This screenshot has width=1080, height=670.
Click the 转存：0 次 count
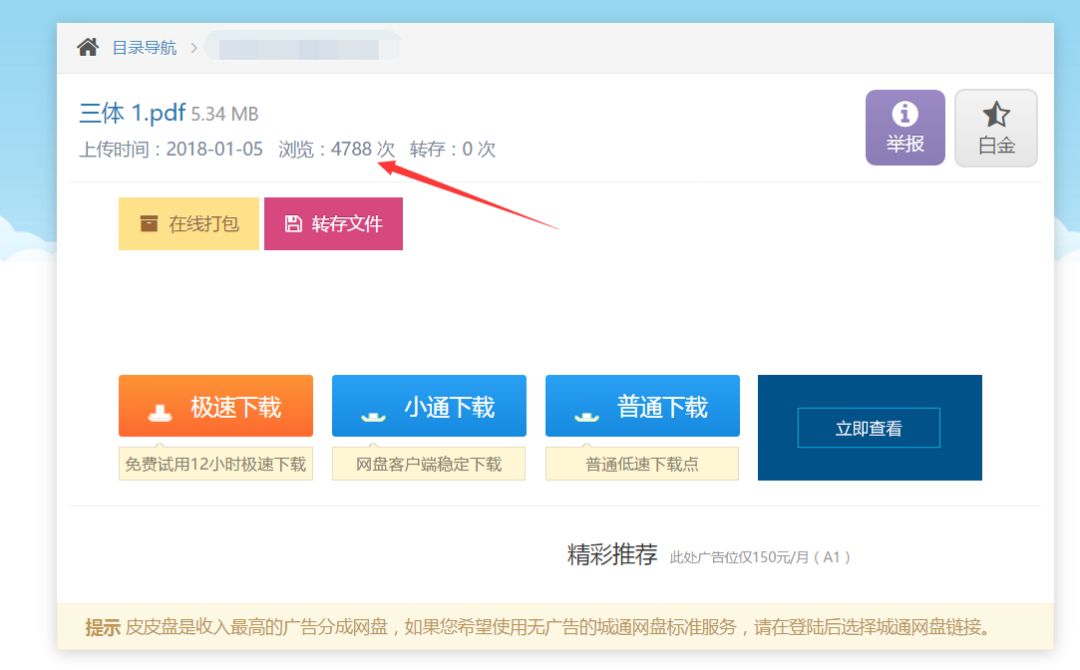[x=453, y=149]
